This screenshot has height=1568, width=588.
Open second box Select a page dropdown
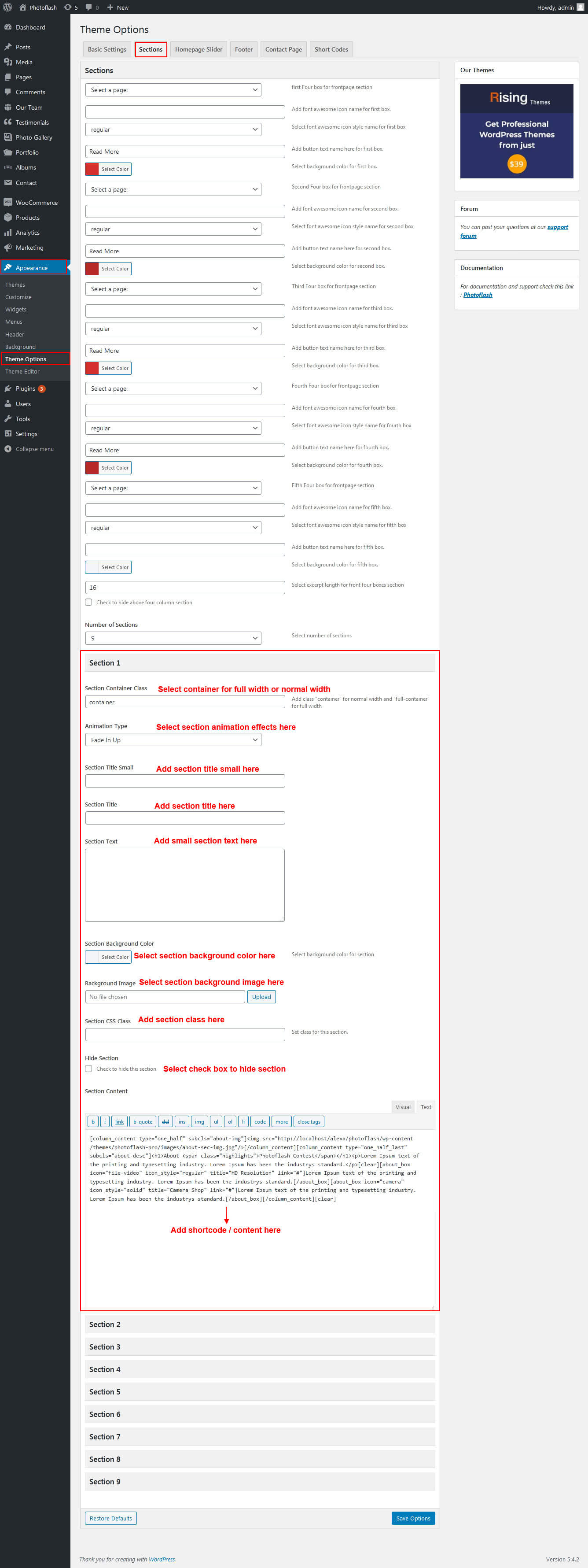(x=173, y=189)
